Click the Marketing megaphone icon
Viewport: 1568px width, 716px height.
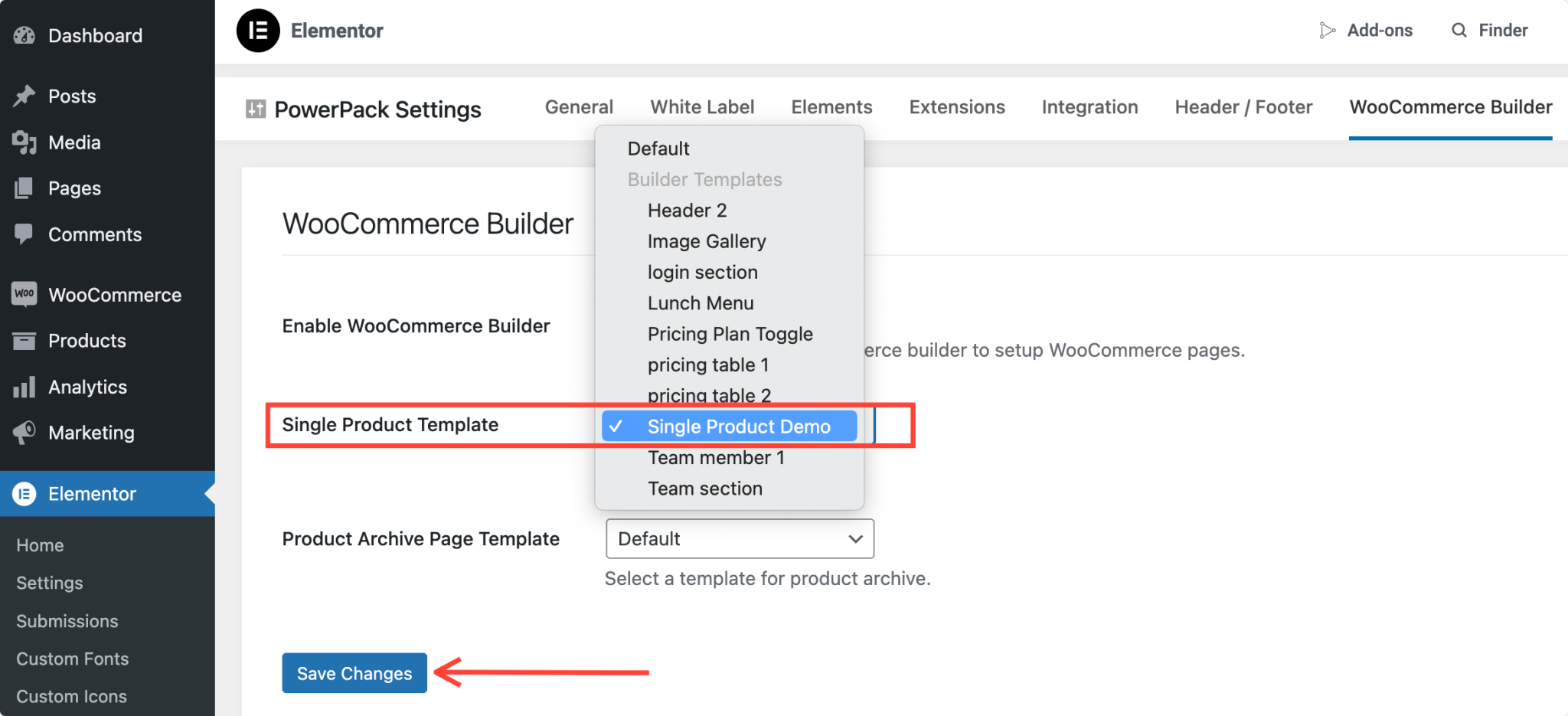click(x=24, y=432)
